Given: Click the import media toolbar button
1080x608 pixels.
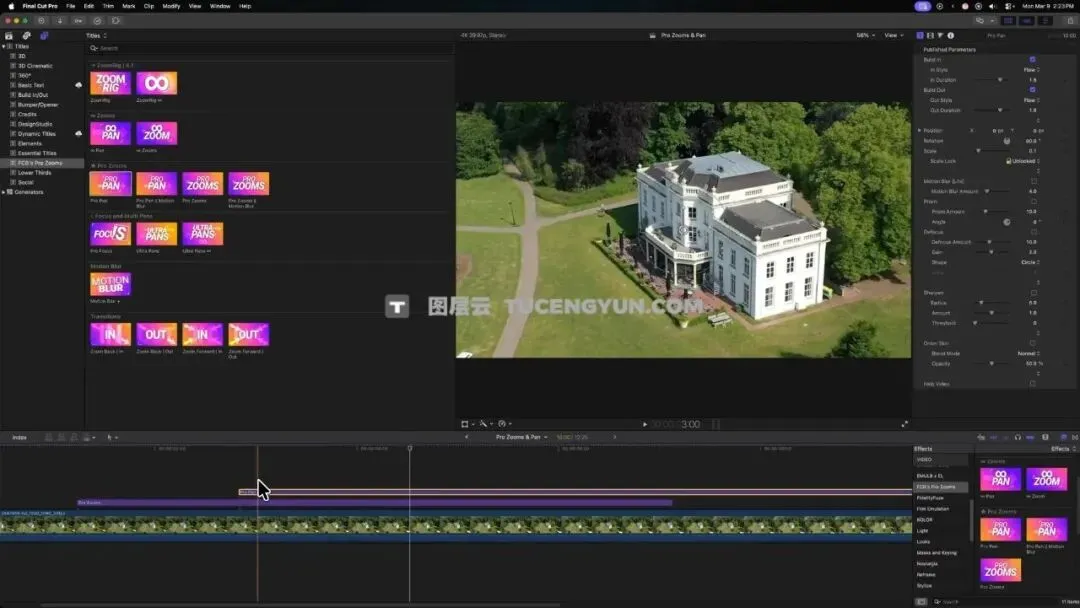Looking at the screenshot, I should pos(59,21).
